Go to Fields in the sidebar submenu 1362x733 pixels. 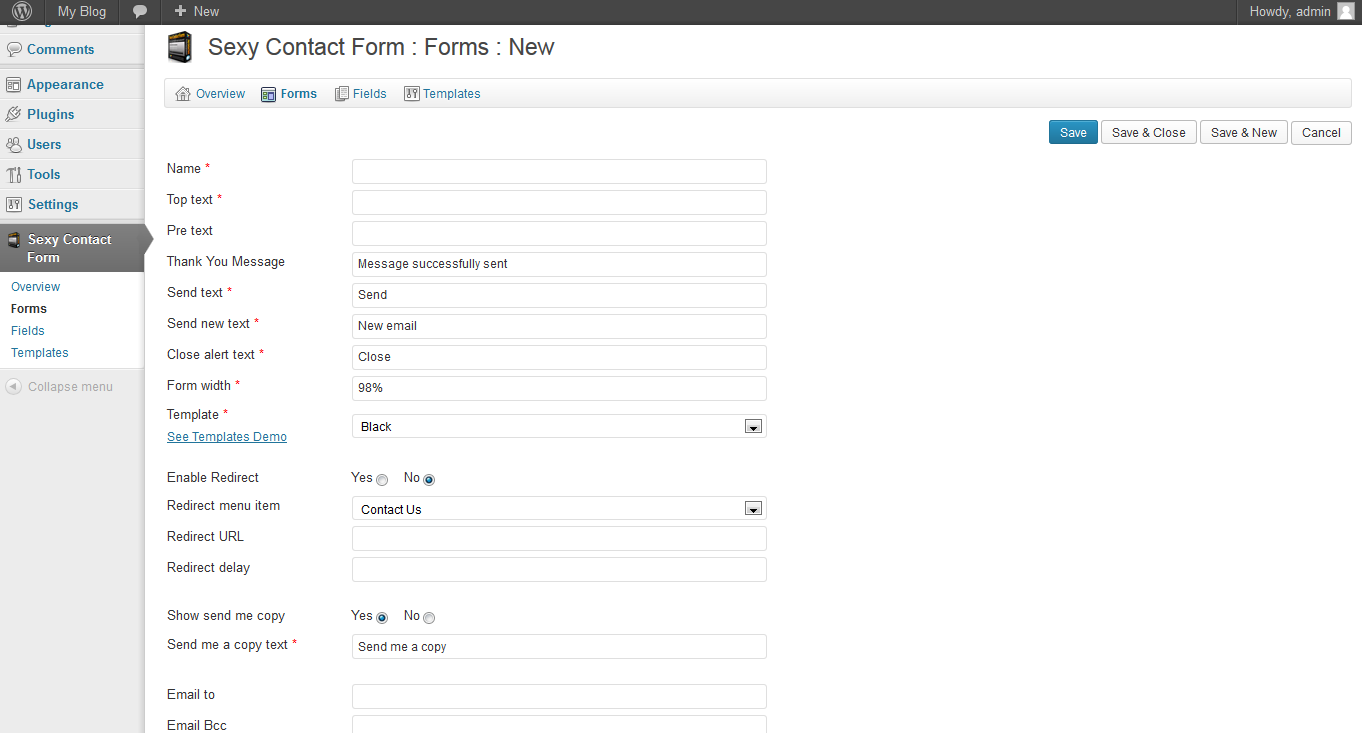(x=28, y=331)
